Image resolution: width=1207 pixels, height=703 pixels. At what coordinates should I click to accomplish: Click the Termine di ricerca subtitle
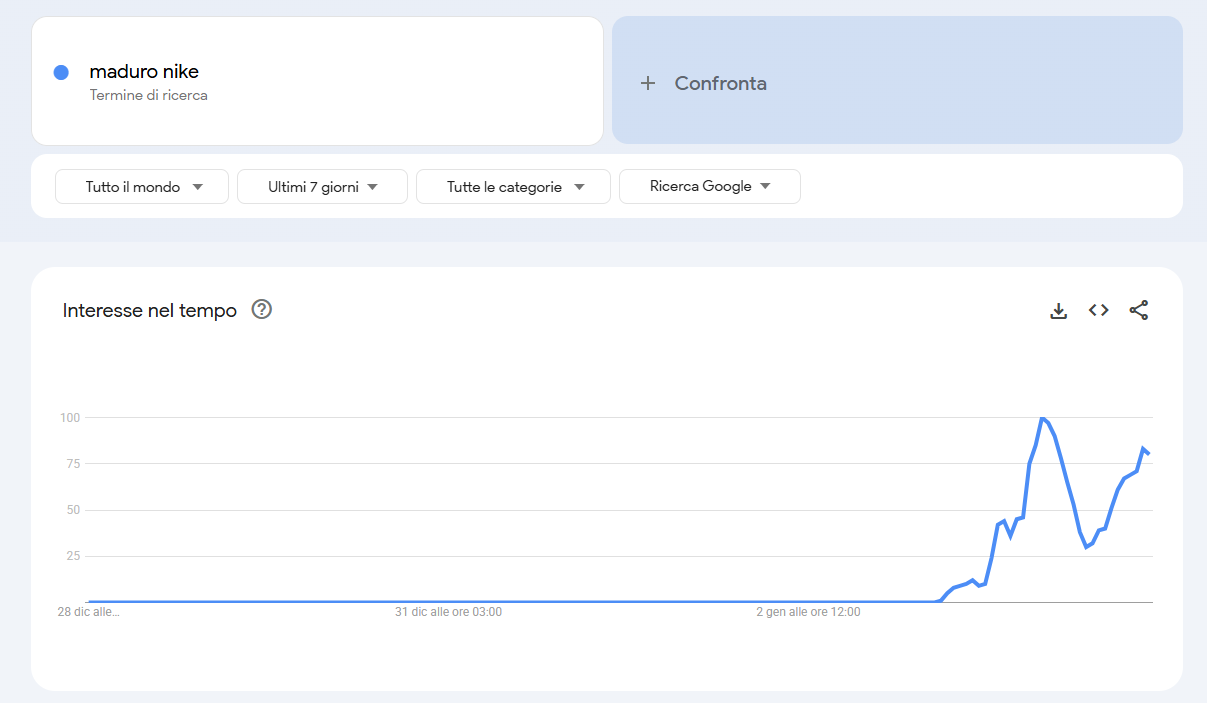point(149,96)
